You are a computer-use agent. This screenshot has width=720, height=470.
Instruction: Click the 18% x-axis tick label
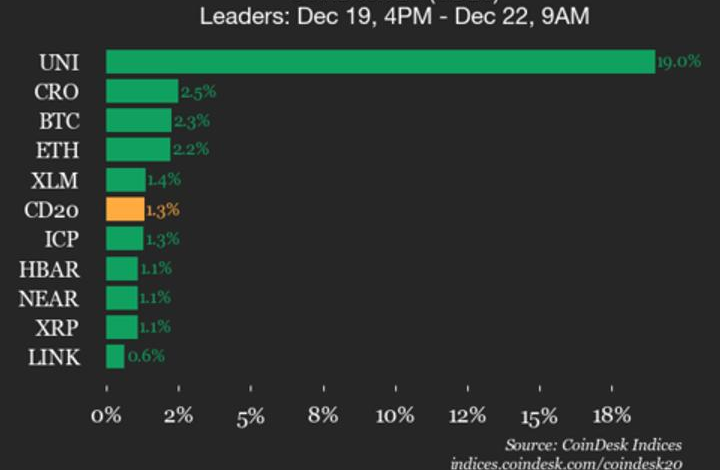tap(611, 417)
